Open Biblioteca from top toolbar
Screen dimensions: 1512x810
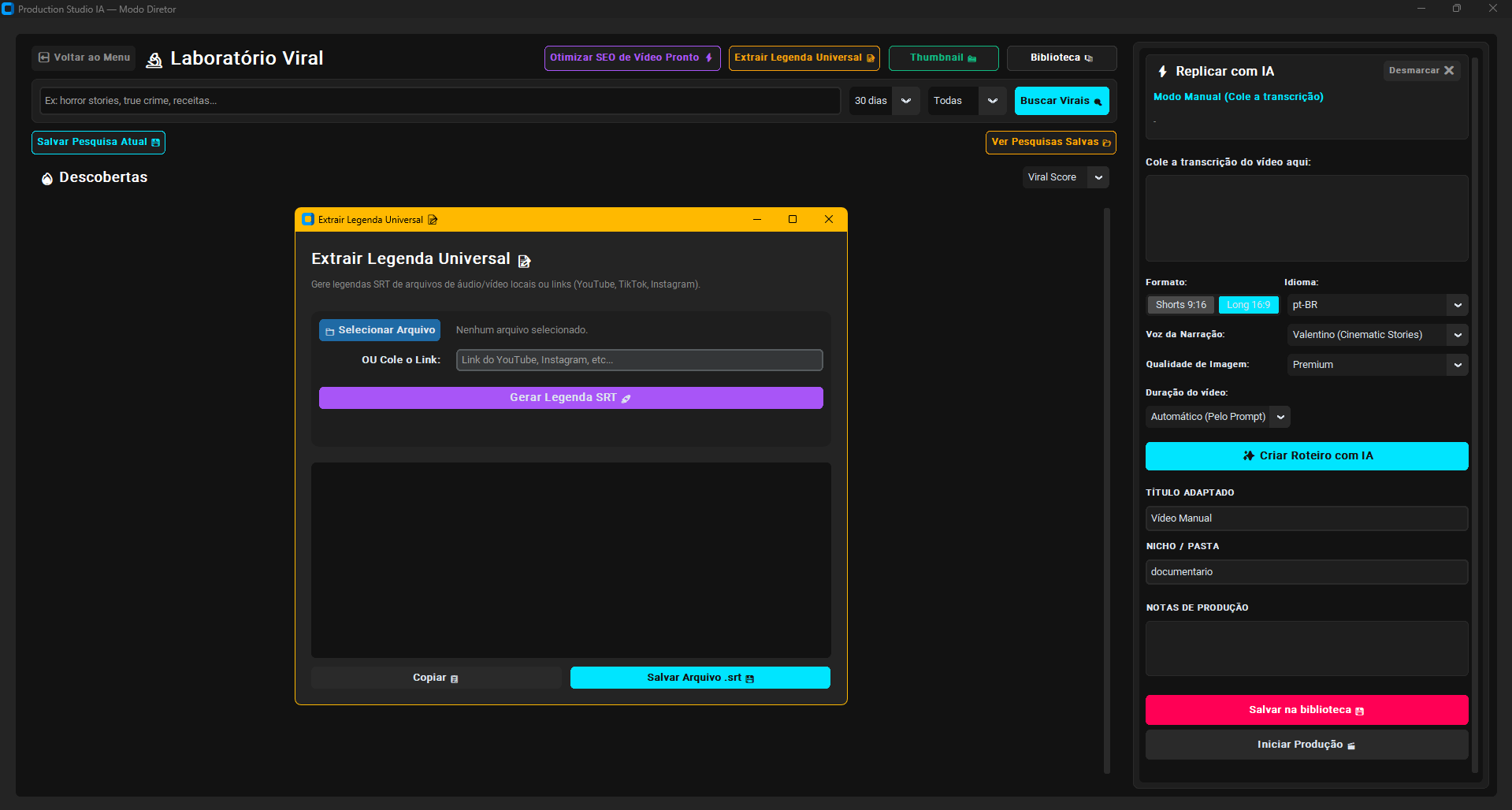(x=1061, y=58)
